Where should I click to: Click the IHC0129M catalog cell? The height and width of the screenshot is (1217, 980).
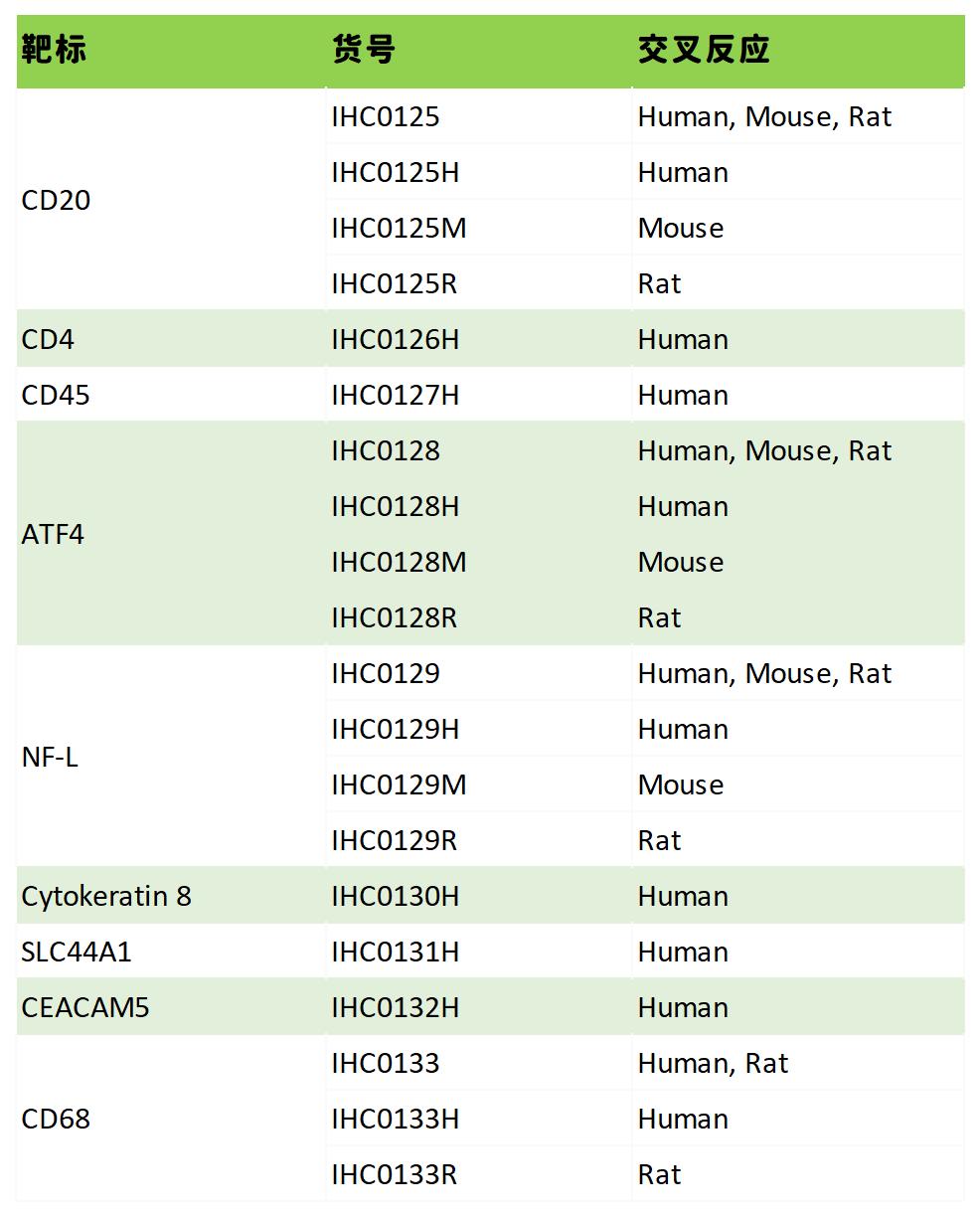click(399, 785)
